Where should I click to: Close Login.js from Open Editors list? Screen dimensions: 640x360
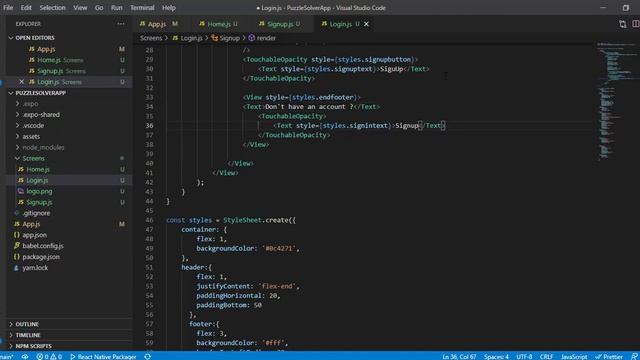point(22,82)
